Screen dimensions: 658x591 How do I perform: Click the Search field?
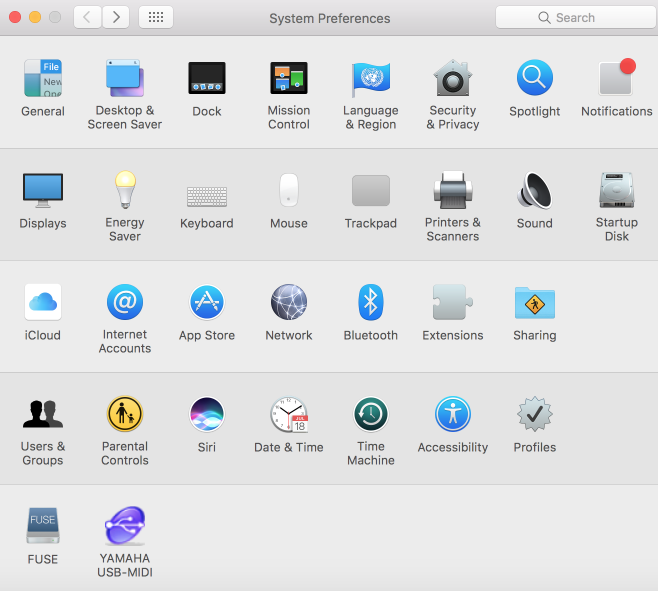(576, 17)
